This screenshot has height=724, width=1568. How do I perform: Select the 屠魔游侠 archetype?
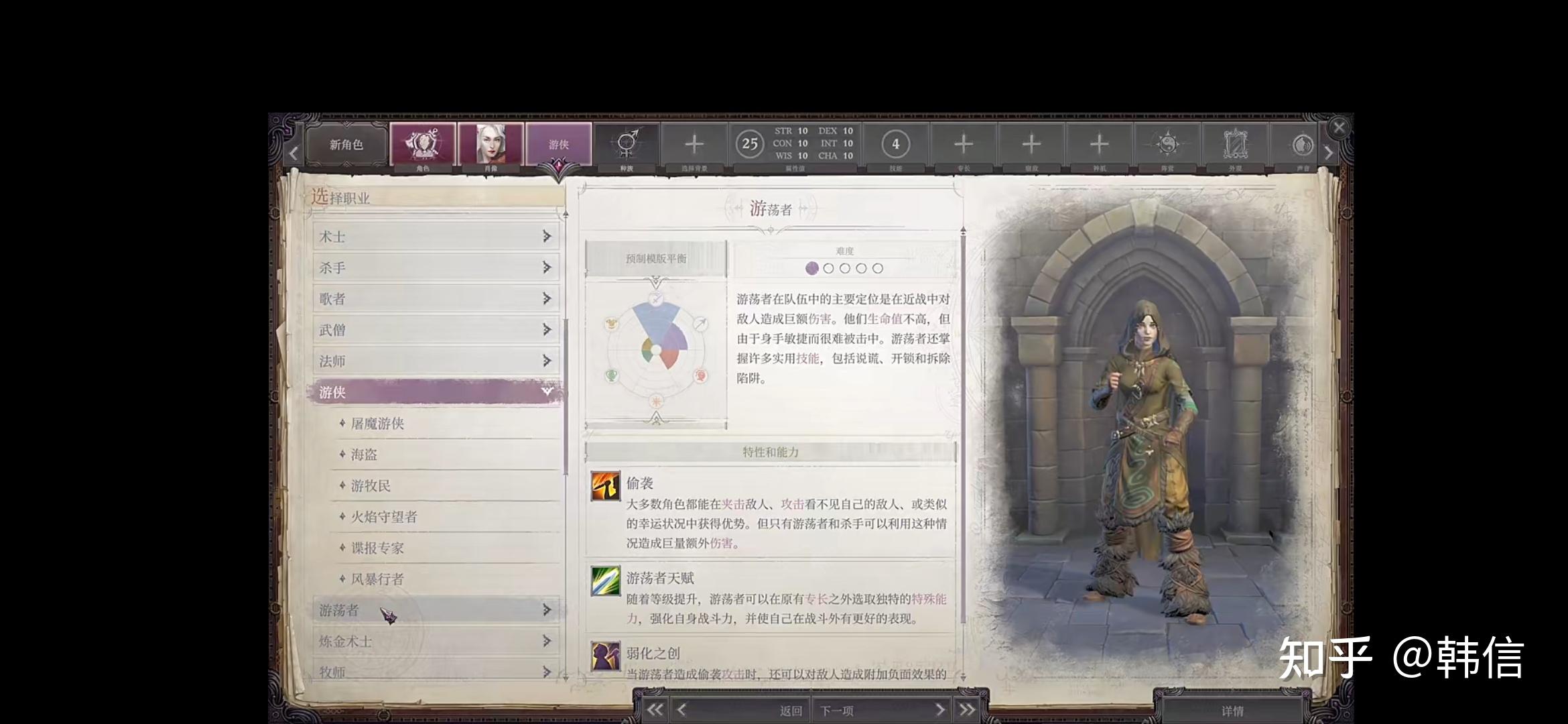(x=377, y=423)
